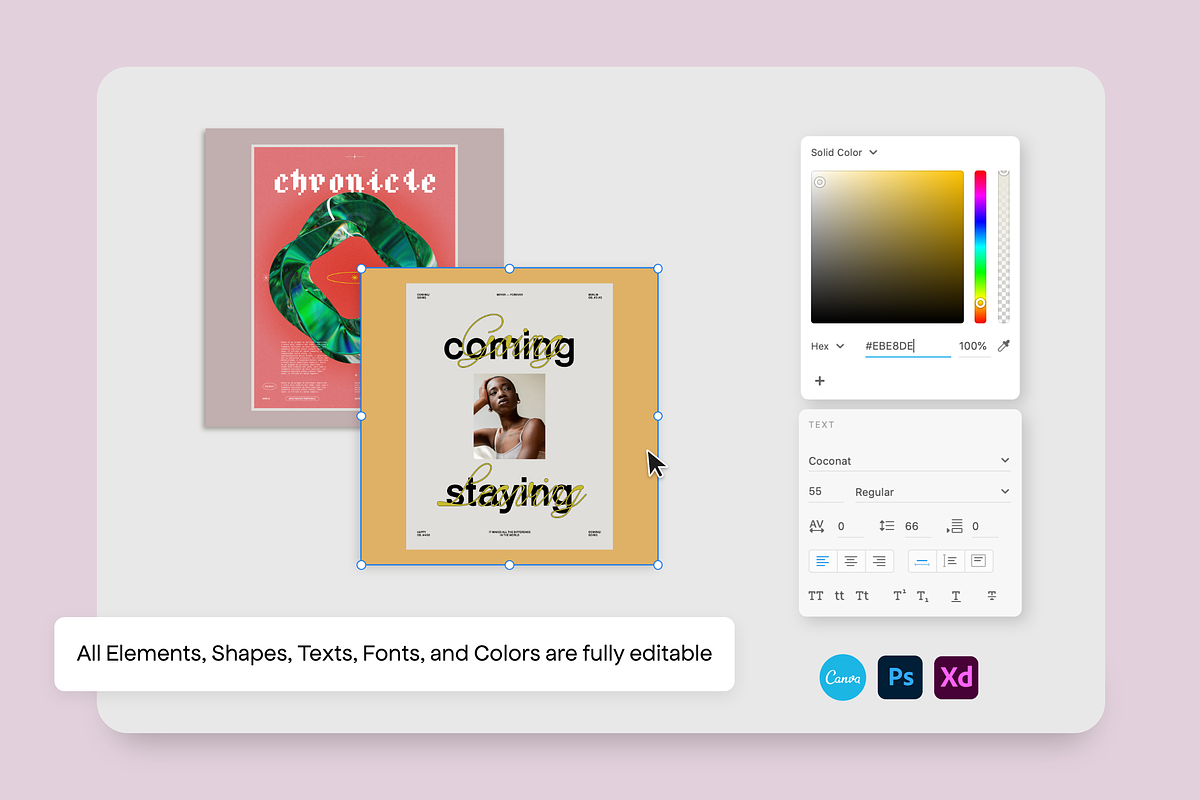Align text to the right

pyautogui.click(x=879, y=561)
